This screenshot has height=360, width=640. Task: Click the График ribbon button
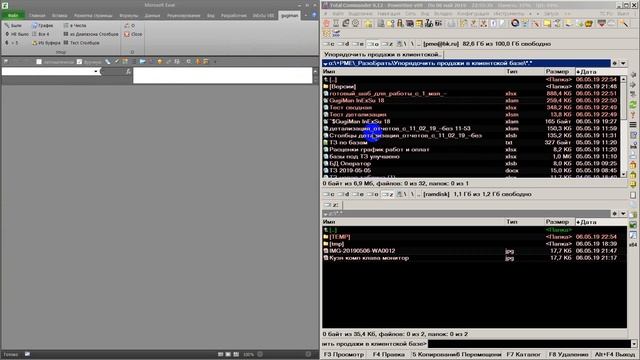coord(43,25)
